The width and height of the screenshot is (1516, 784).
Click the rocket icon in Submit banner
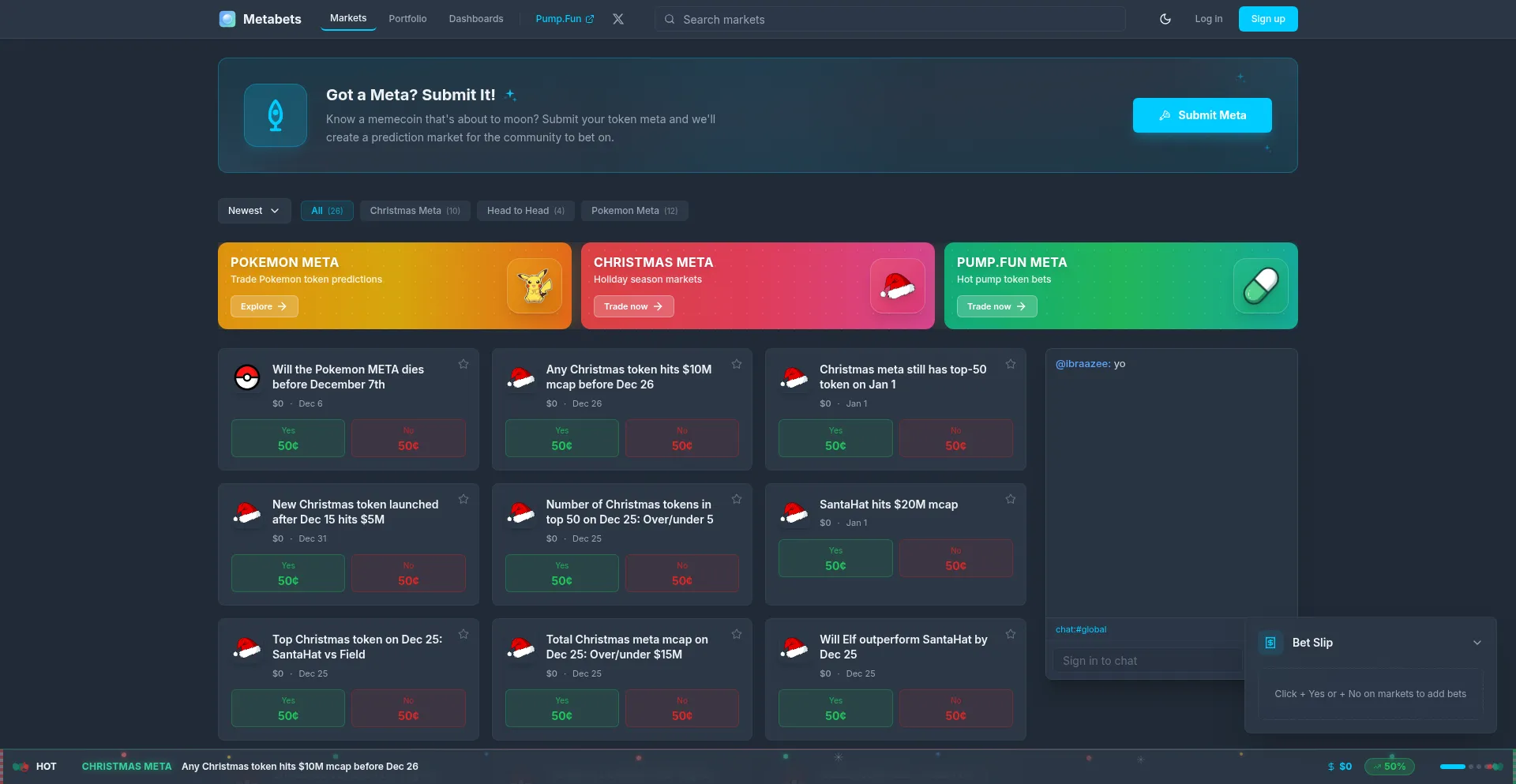[x=276, y=115]
